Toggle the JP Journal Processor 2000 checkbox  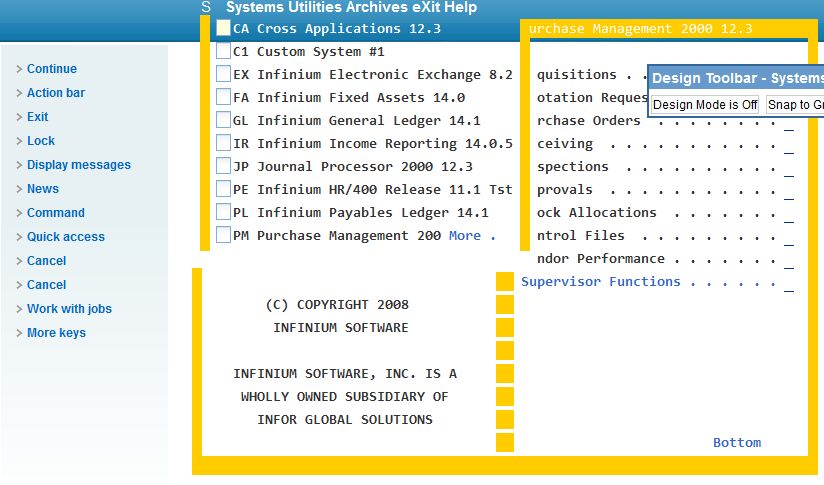[x=223, y=166]
